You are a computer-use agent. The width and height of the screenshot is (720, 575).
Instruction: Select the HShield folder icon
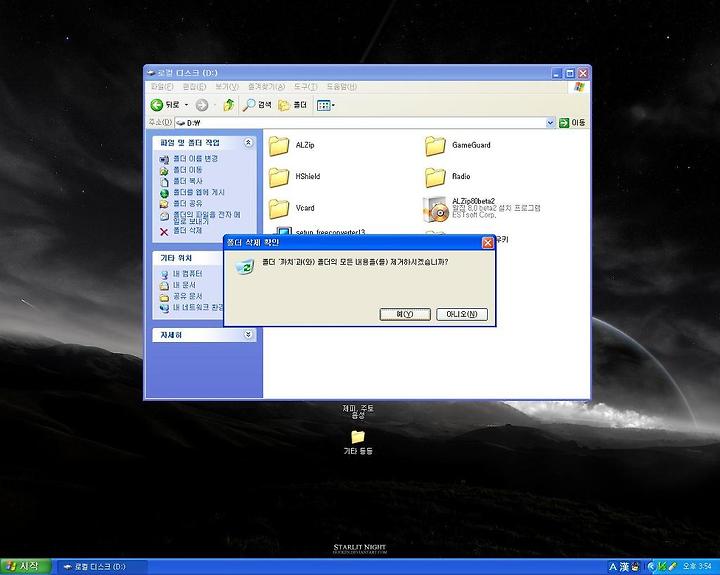click(279, 177)
